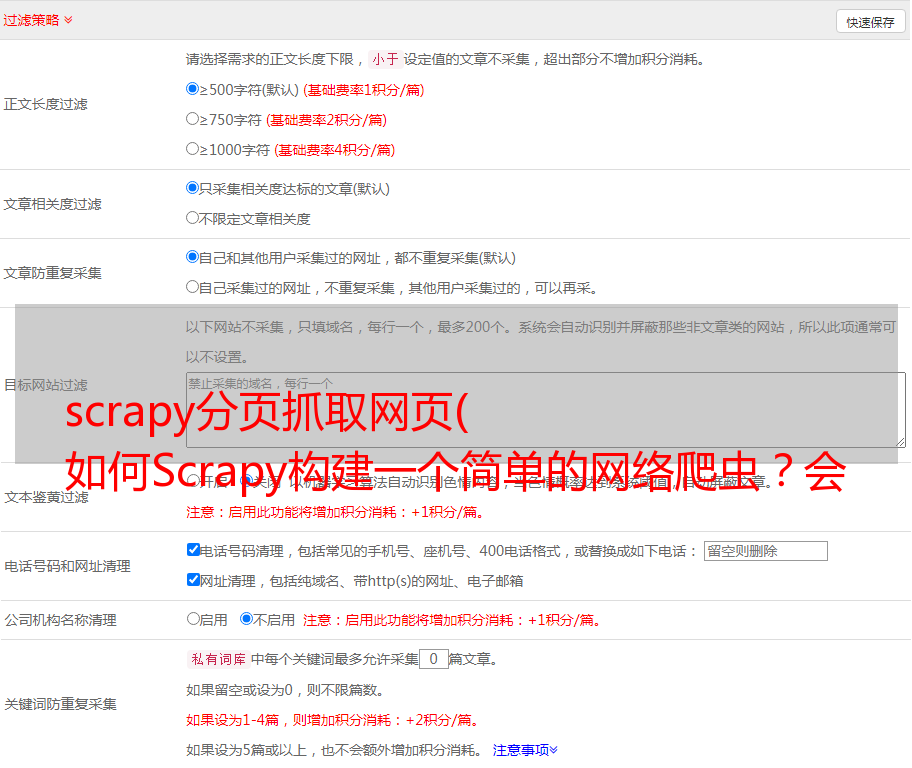Choose 只采集相关度达标的文章(默认) option
This screenshot has height=768, width=912.
coord(193,187)
